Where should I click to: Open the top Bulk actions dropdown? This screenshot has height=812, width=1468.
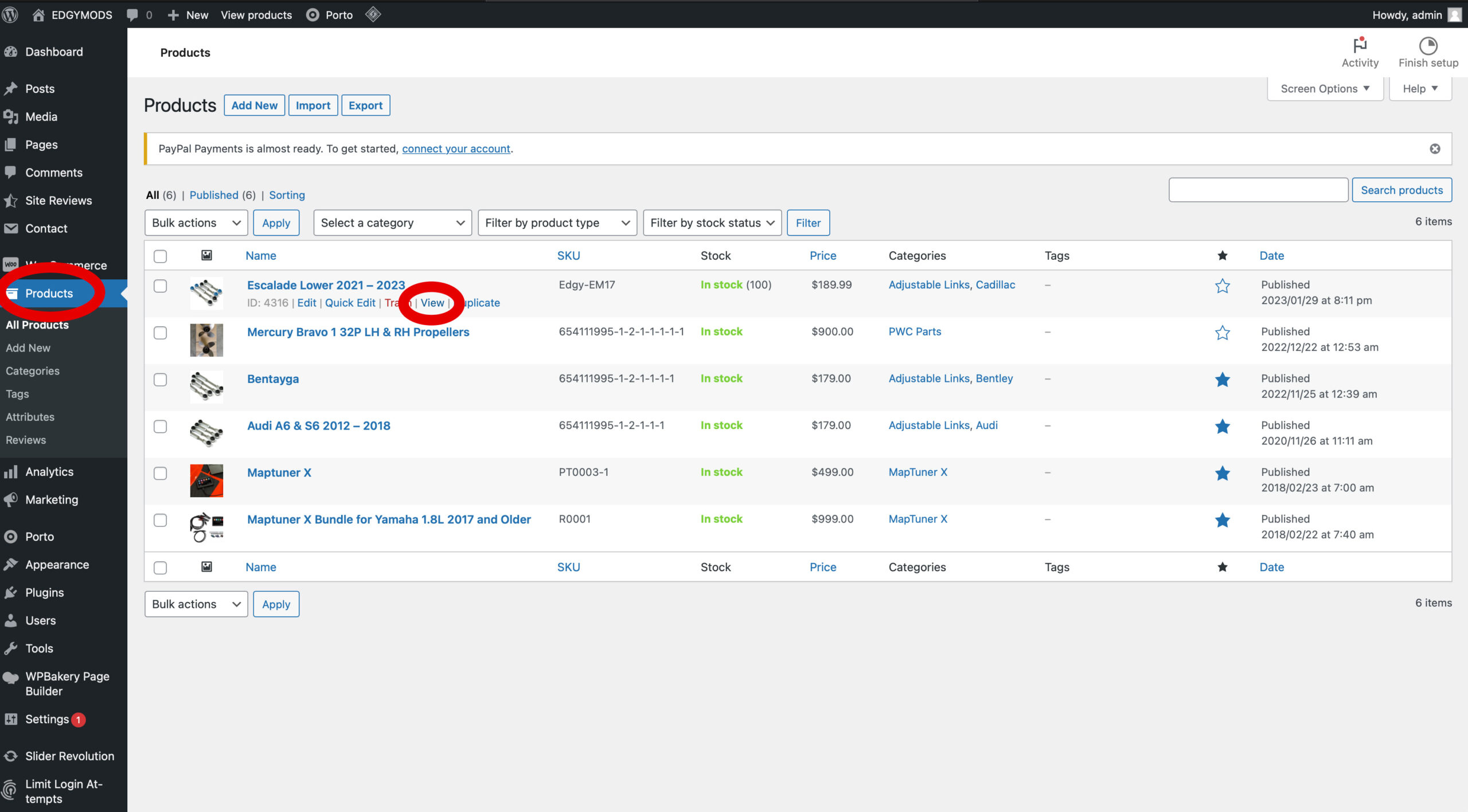[x=196, y=222]
